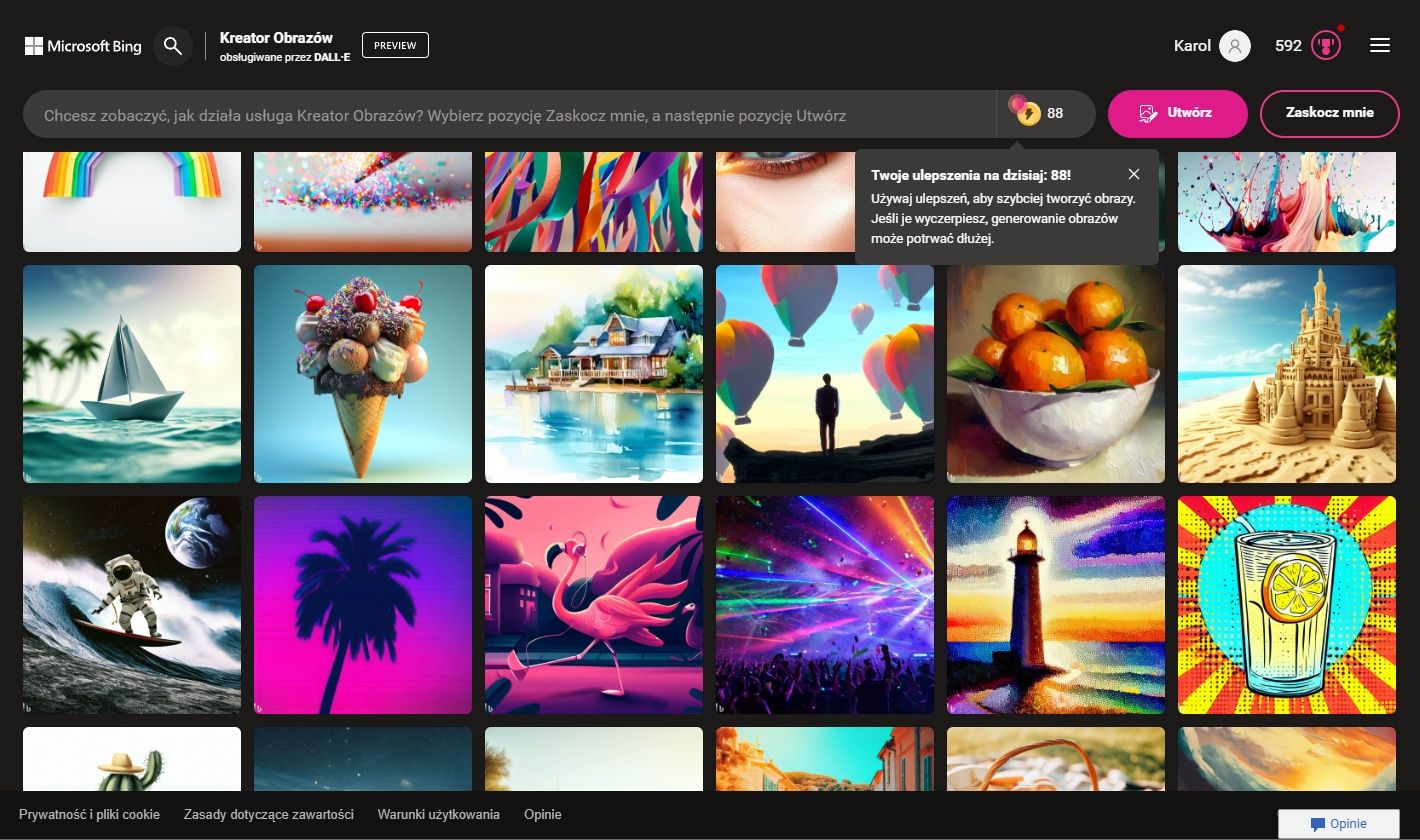Open the pop art lemonade image
Screen dimensions: 1420x840
coord(1287,605)
